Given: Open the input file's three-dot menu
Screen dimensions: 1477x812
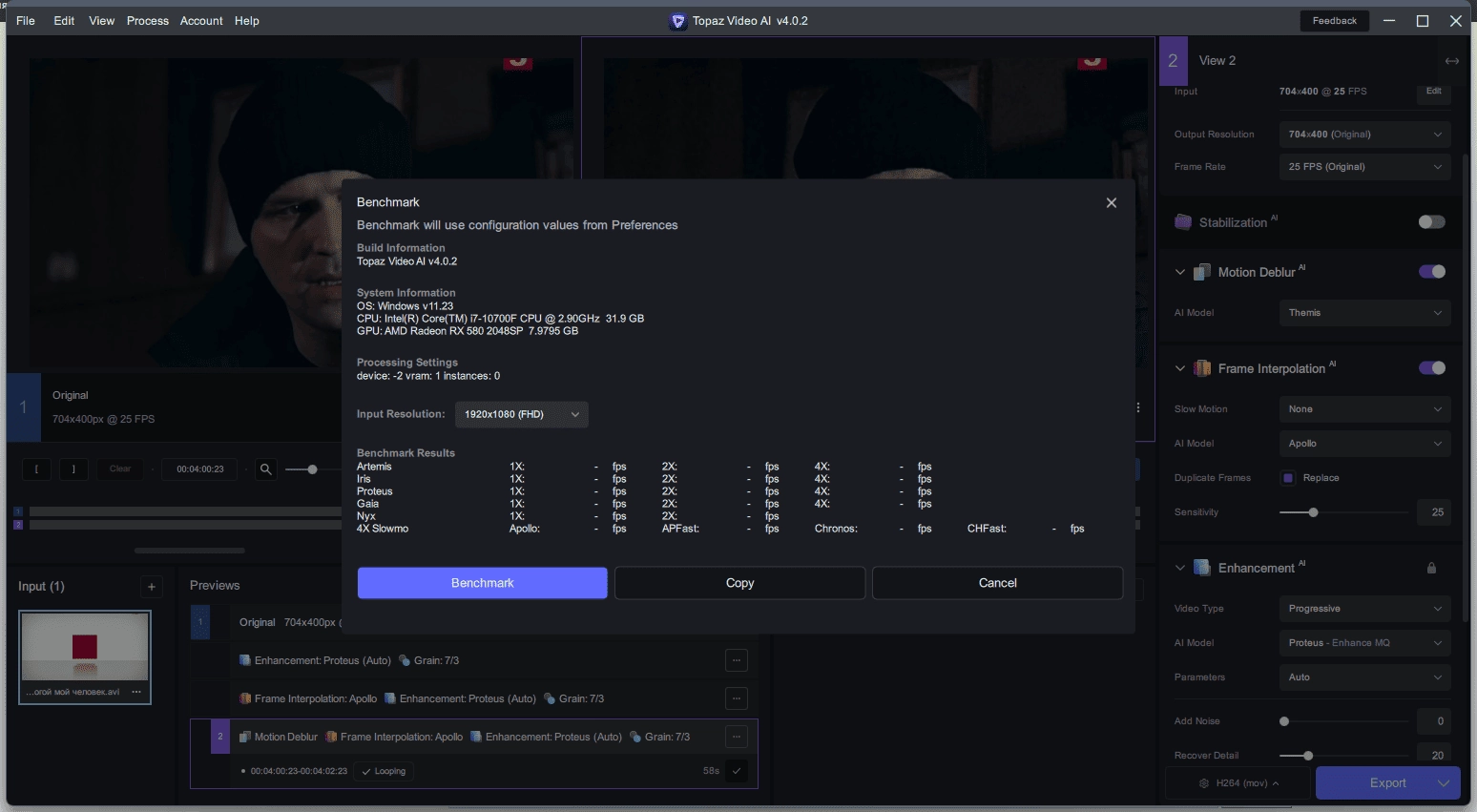Looking at the screenshot, I should [136, 692].
